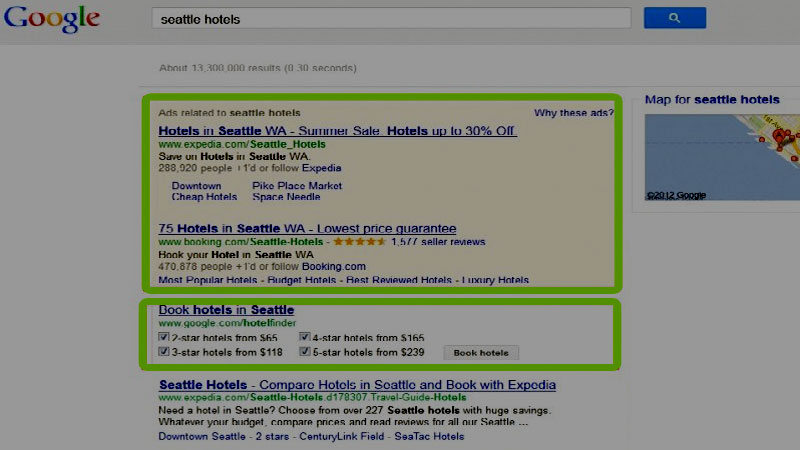Click the www.google.com/hotelfinder URL
Image resolution: width=800 pixels, height=450 pixels.
click(227, 323)
